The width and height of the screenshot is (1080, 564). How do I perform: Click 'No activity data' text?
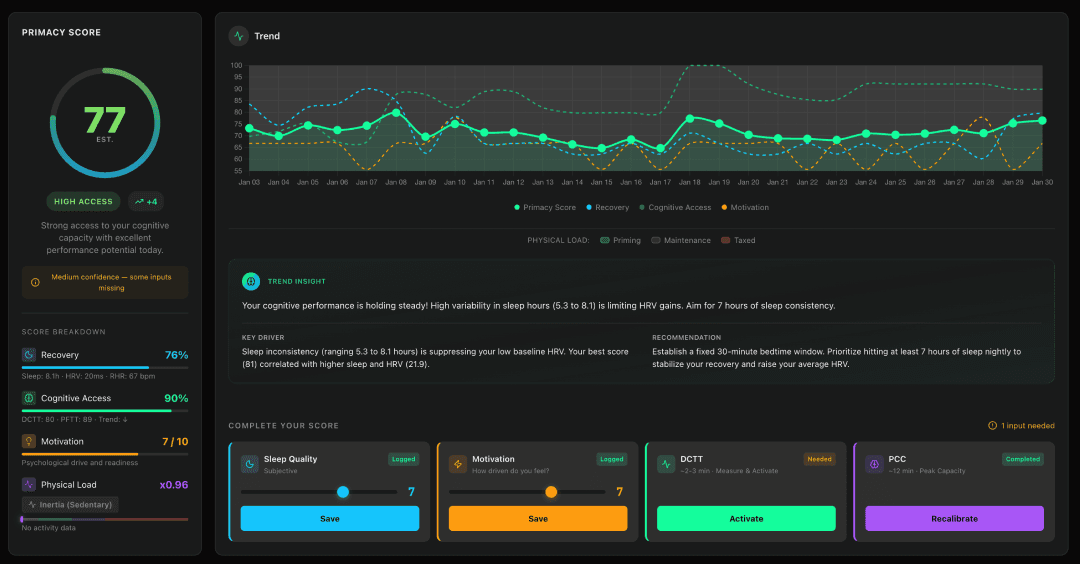point(48,528)
